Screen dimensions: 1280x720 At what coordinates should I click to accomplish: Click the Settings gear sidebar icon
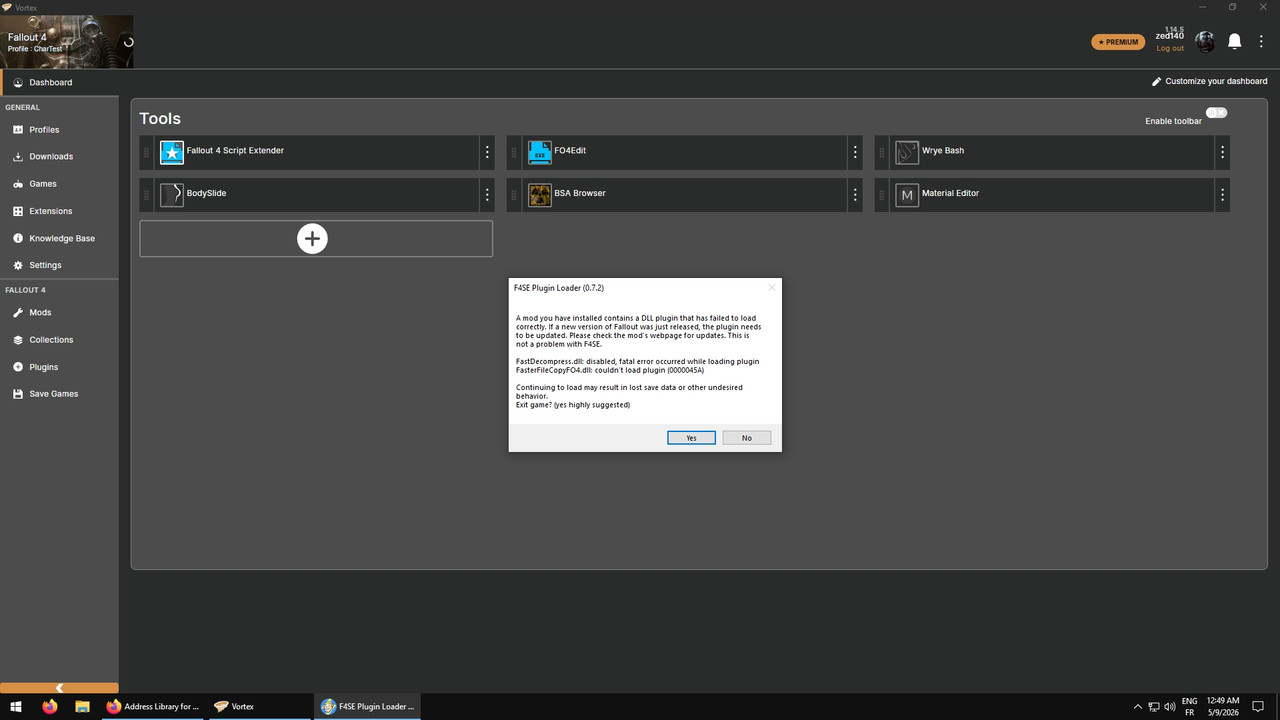[18, 265]
